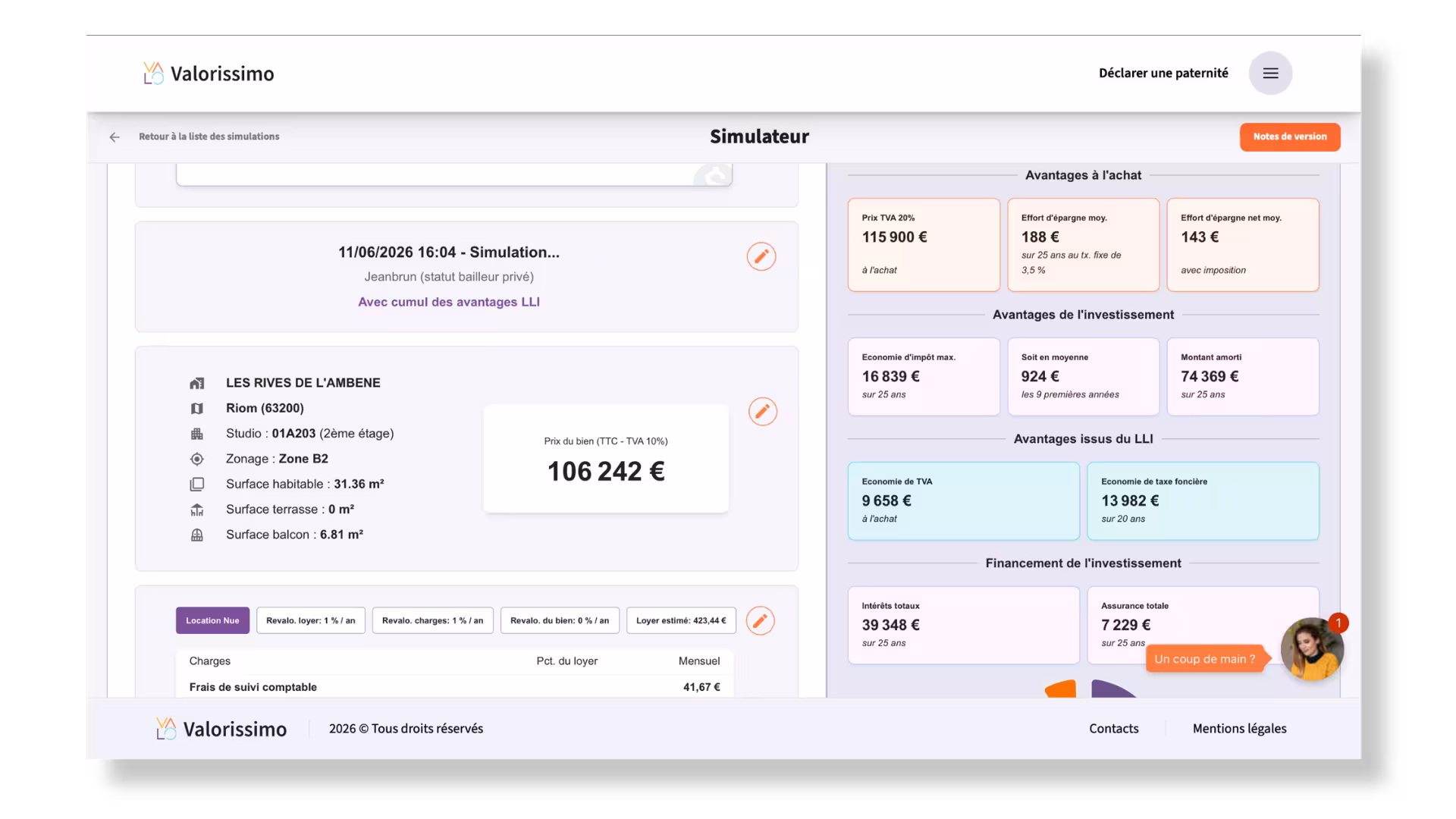Click the Intérêts totaux card
The width and height of the screenshot is (1456, 819).
coord(964,626)
